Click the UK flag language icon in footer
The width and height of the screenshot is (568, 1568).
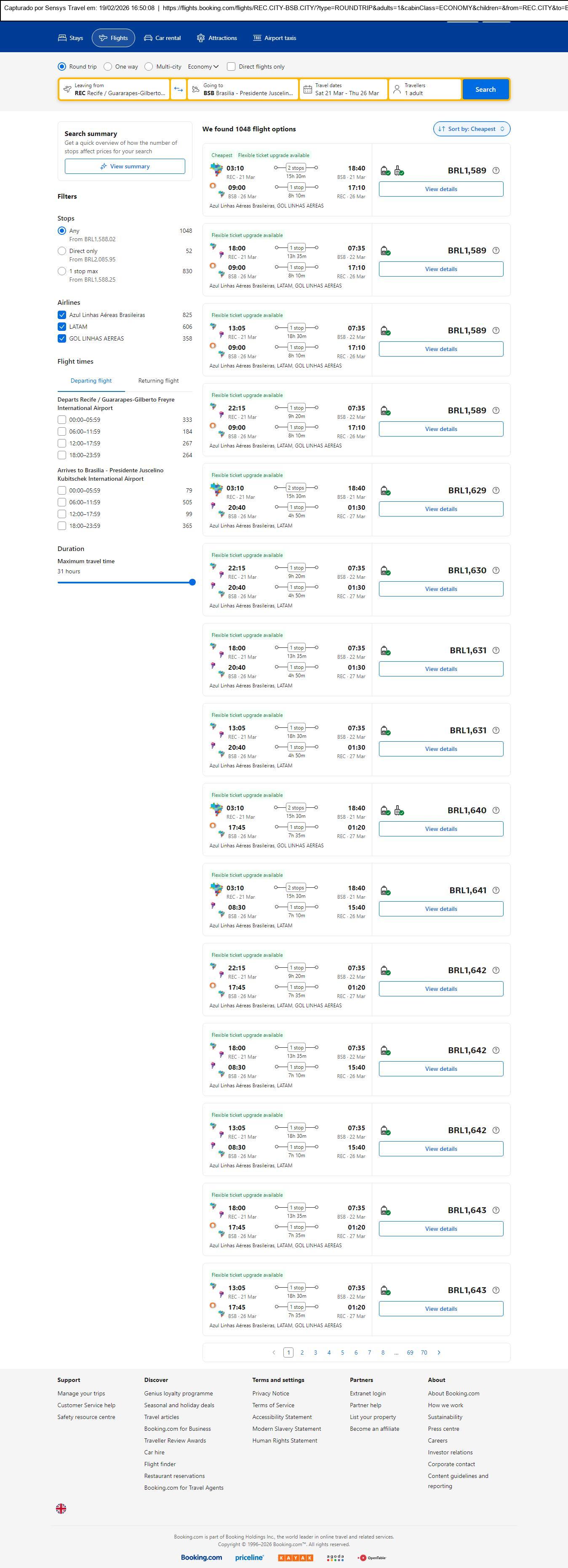click(61, 1508)
